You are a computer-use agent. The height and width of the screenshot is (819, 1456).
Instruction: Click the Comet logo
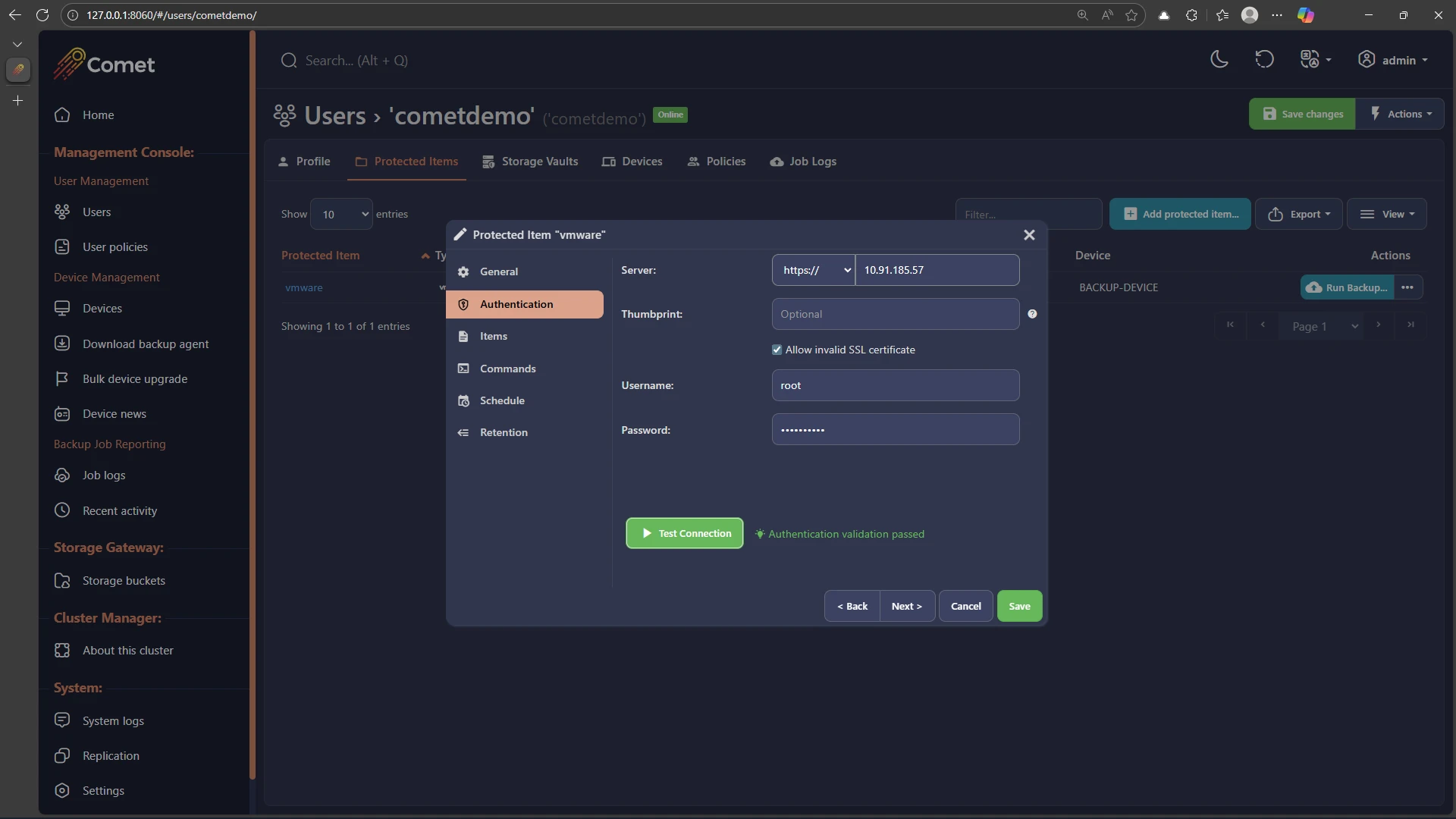[x=104, y=64]
